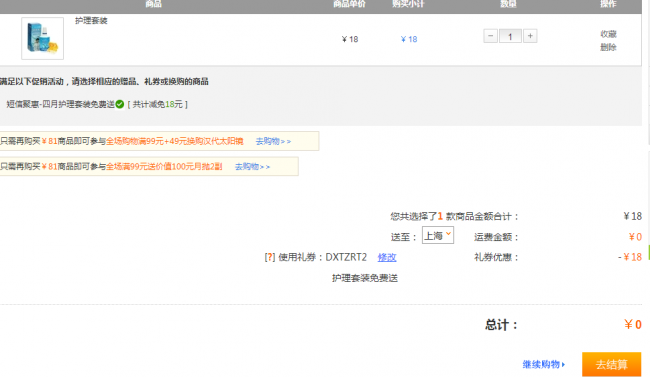Screen dimensions: 650x377
Task: Click 去购物 link for 49元换购 offer
Action: tap(273, 141)
